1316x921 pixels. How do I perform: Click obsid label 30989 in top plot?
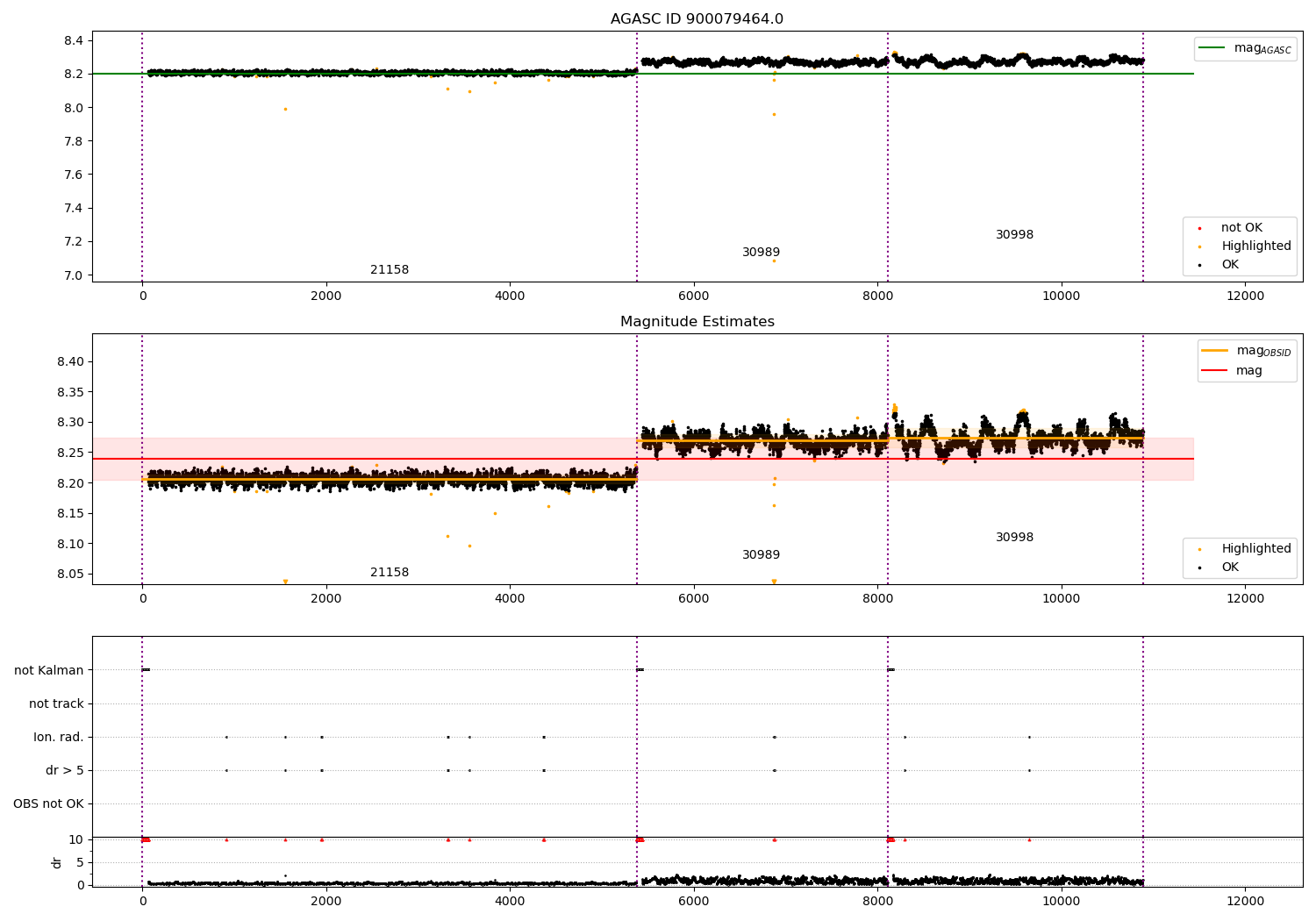point(761,253)
